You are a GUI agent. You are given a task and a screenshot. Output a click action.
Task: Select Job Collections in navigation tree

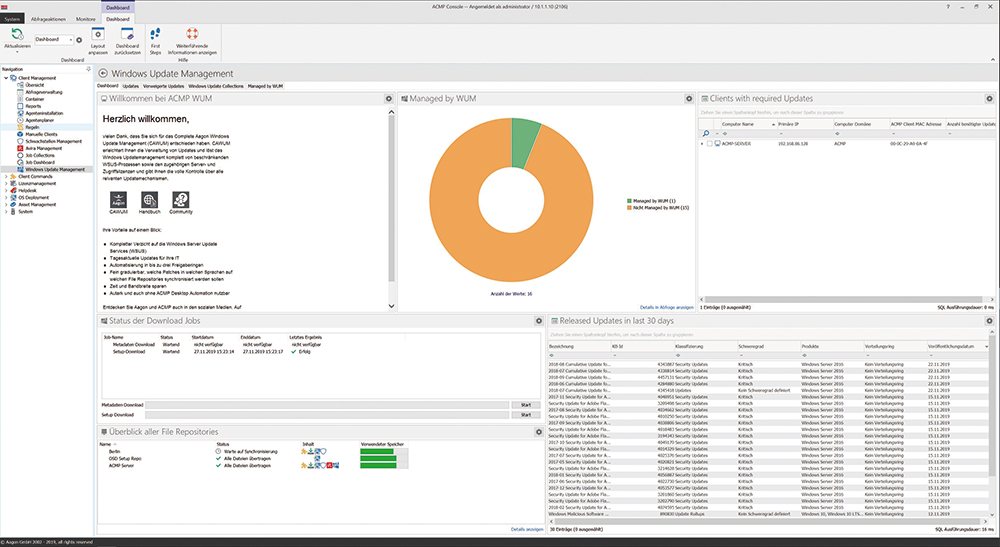click(x=40, y=155)
